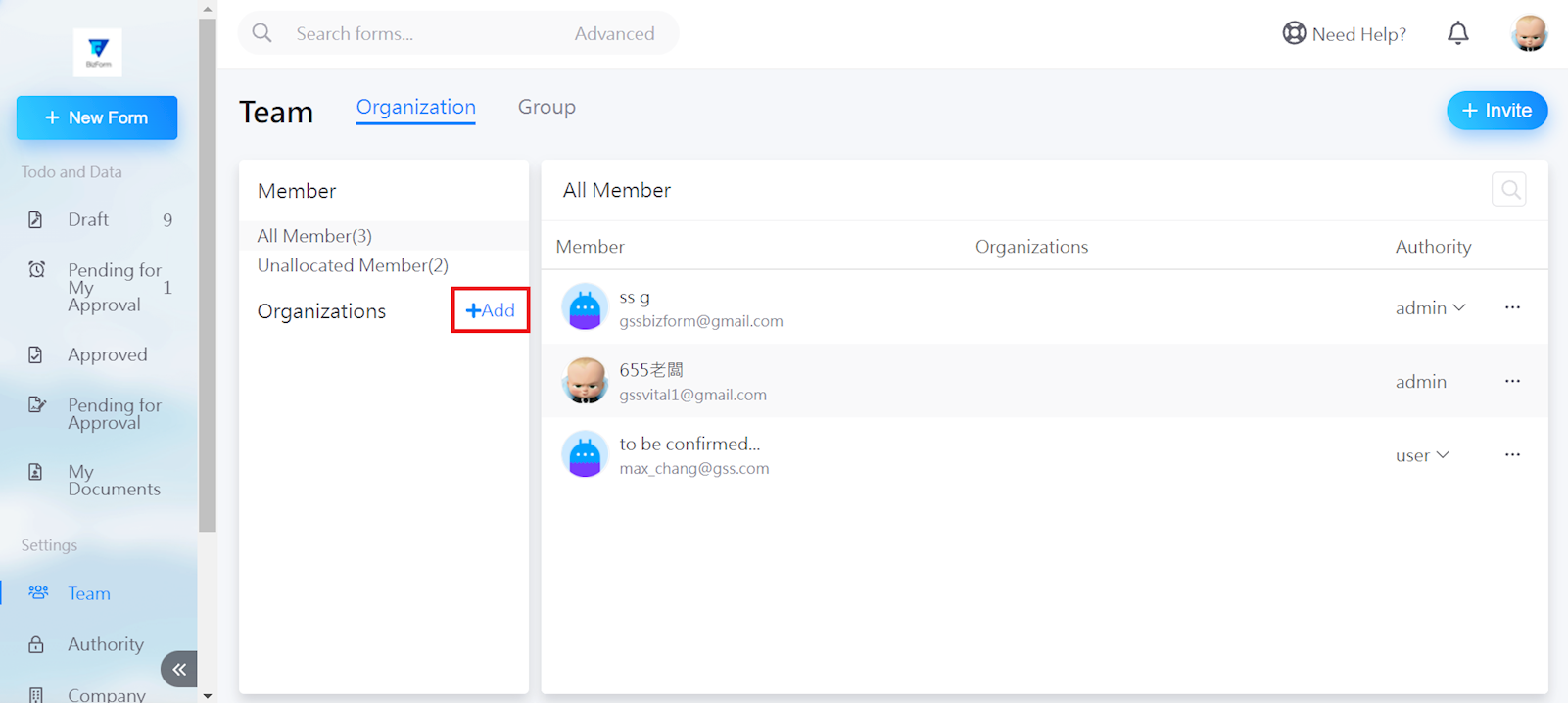This screenshot has width=1568, height=703.
Task: Click the notification bell icon
Action: (x=1457, y=33)
